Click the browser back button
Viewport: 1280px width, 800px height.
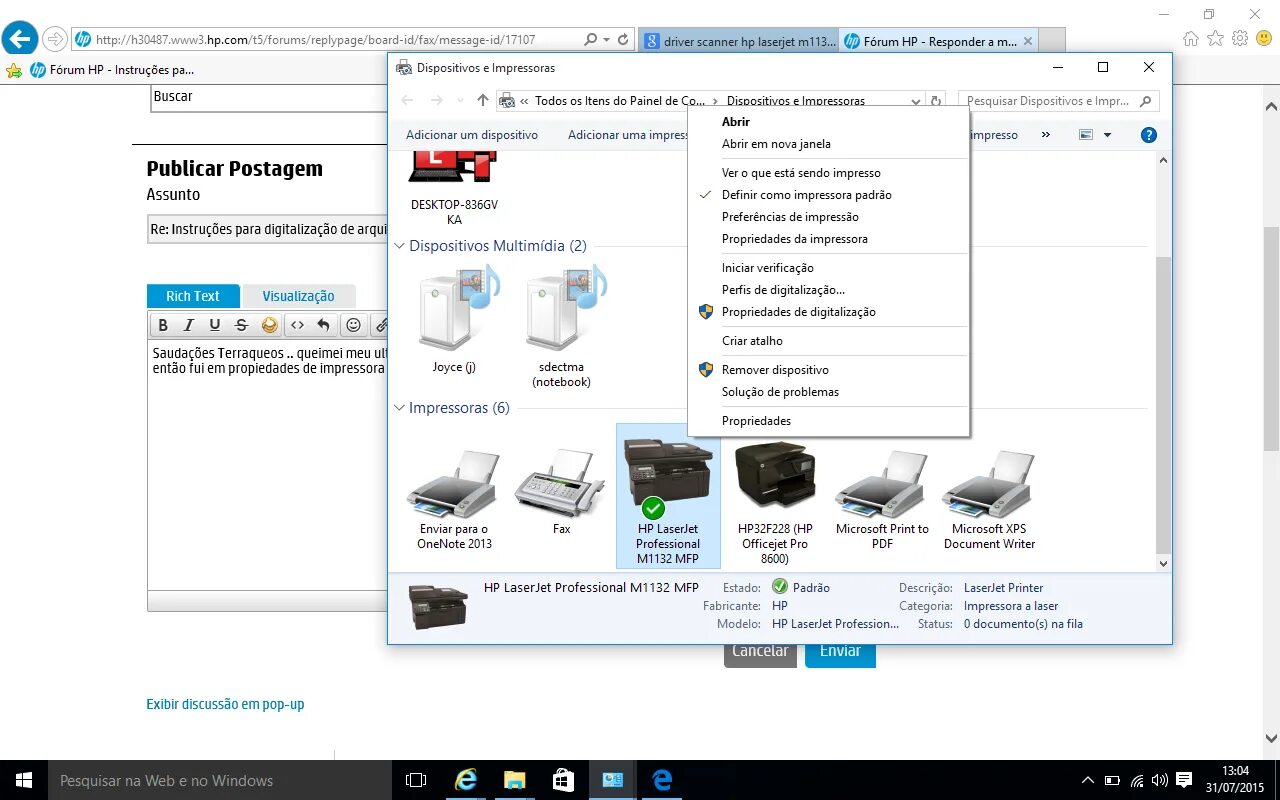click(x=19, y=39)
